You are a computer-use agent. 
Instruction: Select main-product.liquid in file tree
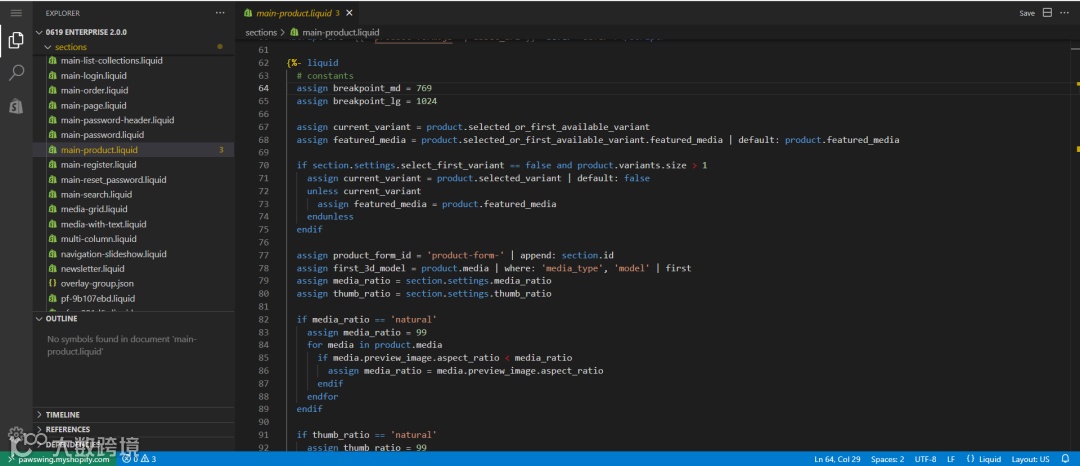tap(99, 150)
